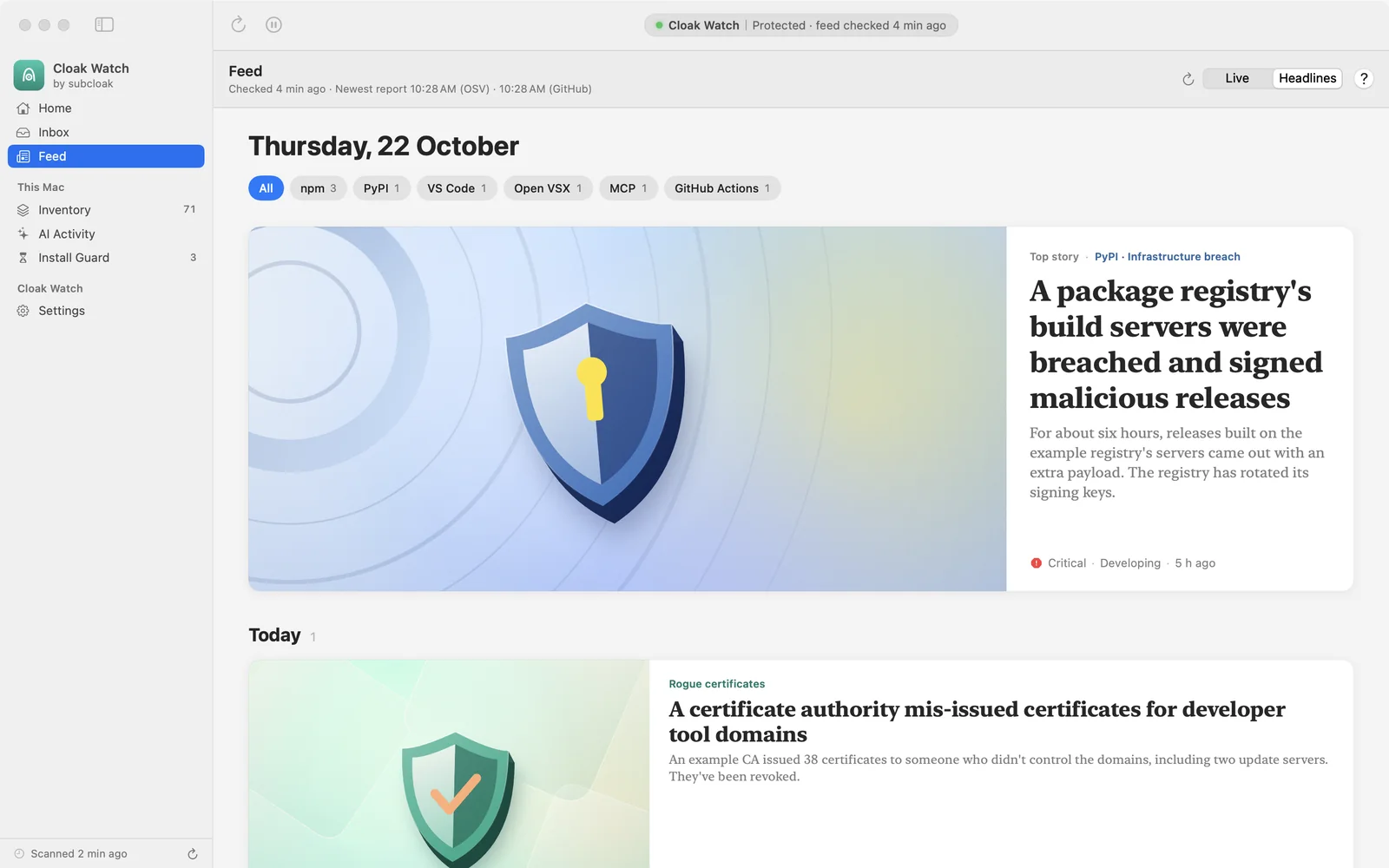Viewport: 1389px width, 868px height.
Task: Filter the feed by npm
Action: point(318,188)
